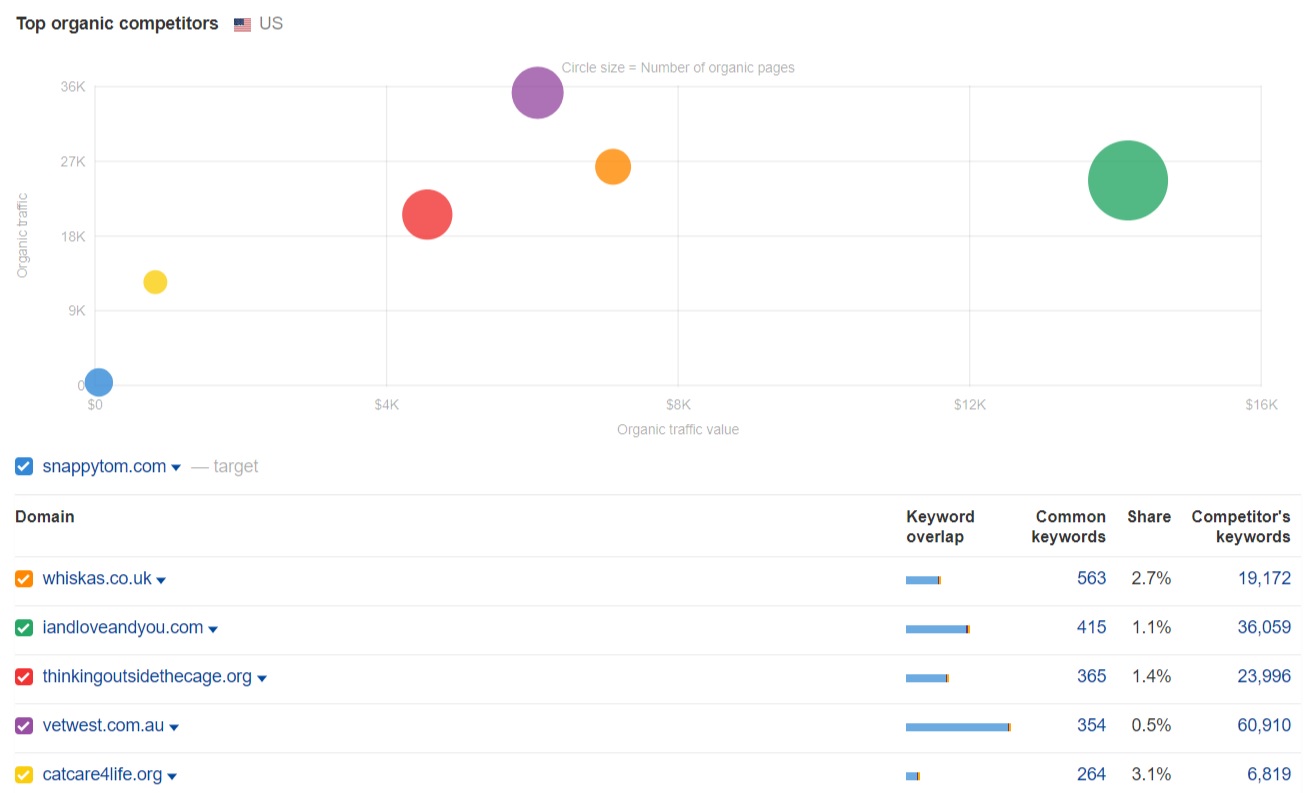This screenshot has height=793, width=1313.
Task: Open dropdown arrow beside catcare4life.org
Action: tap(172, 777)
